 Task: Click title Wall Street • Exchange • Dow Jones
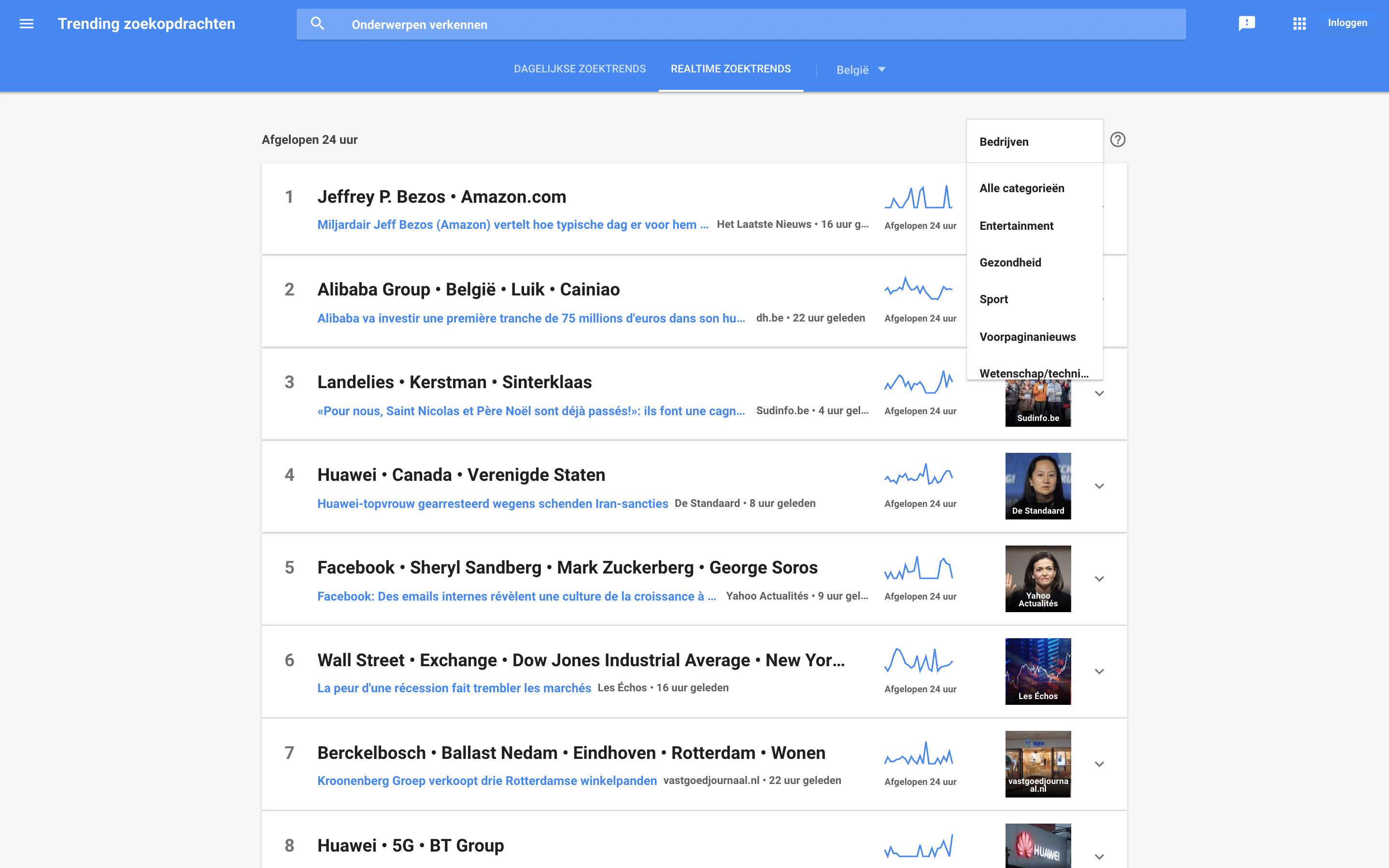581,660
